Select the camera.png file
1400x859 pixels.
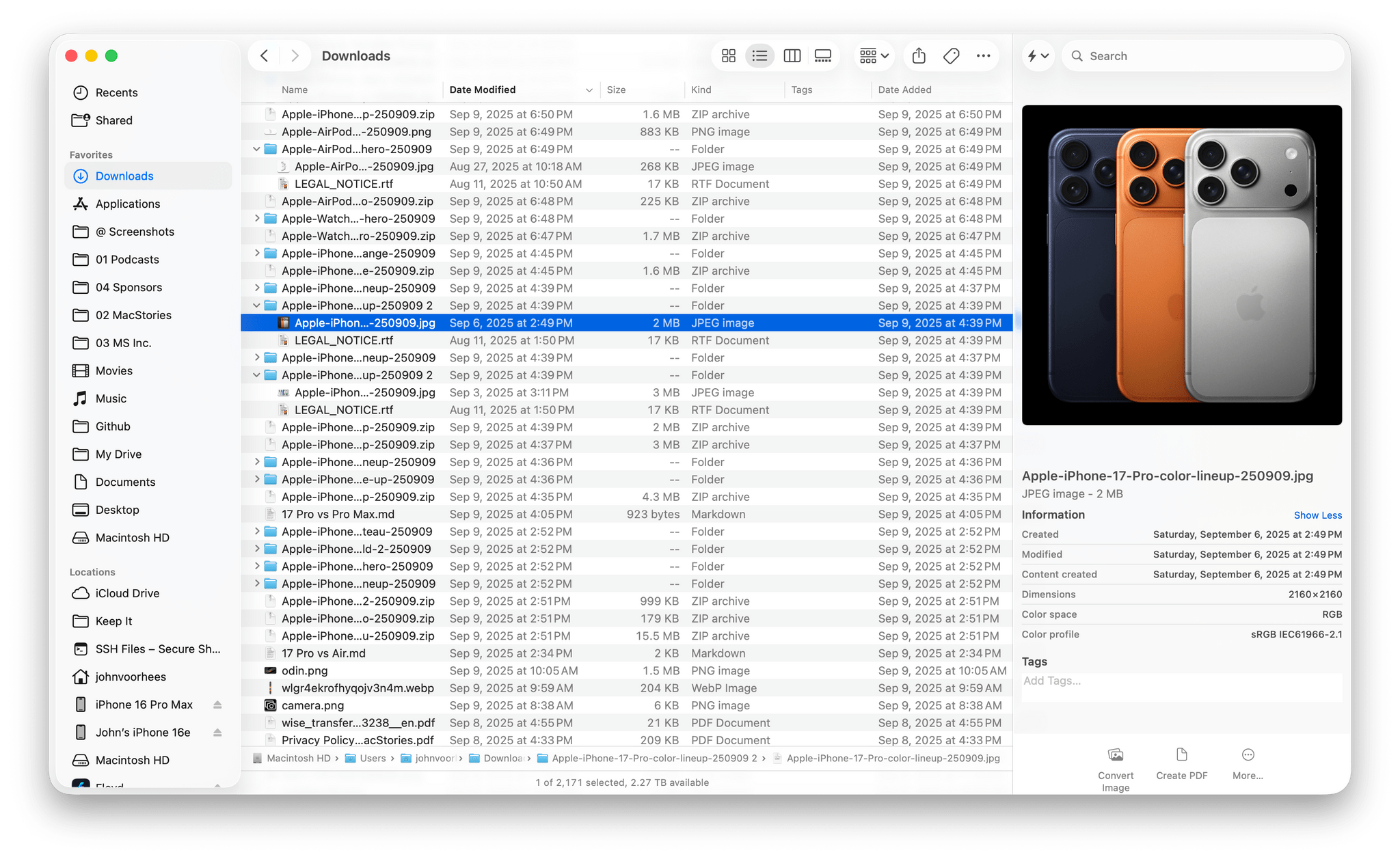[626, 706]
